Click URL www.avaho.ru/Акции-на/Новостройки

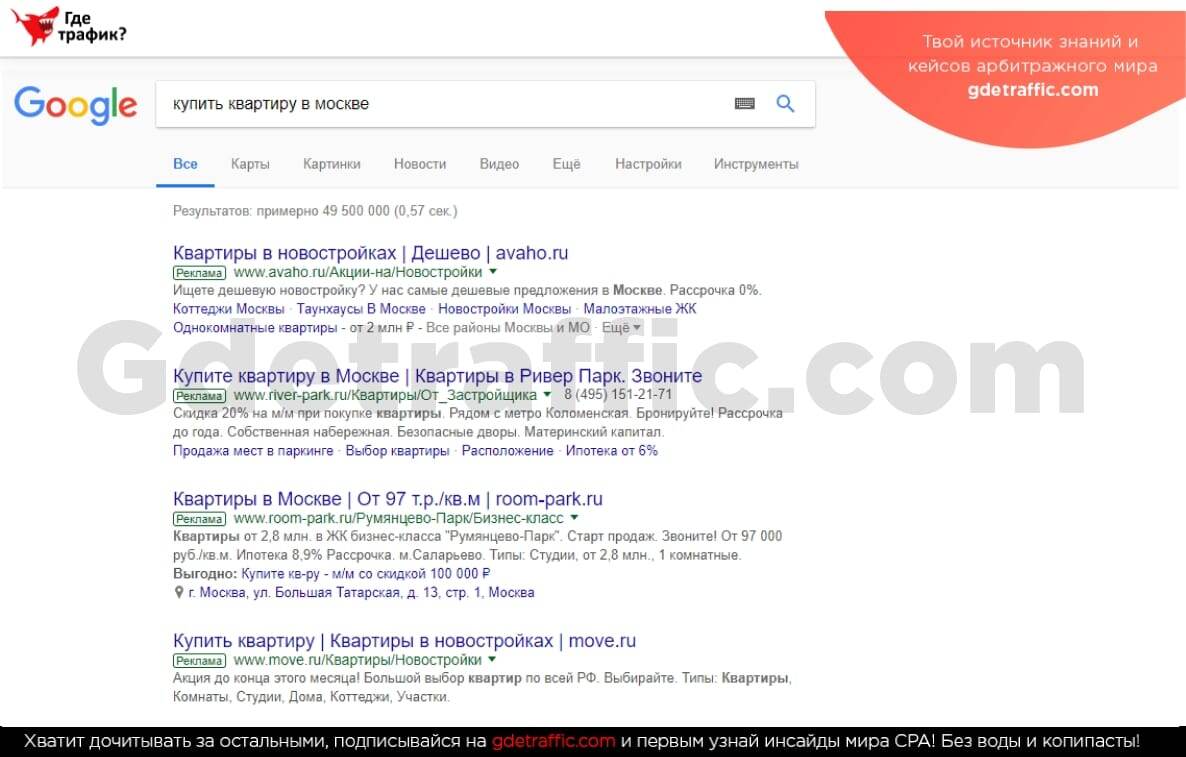click(358, 271)
